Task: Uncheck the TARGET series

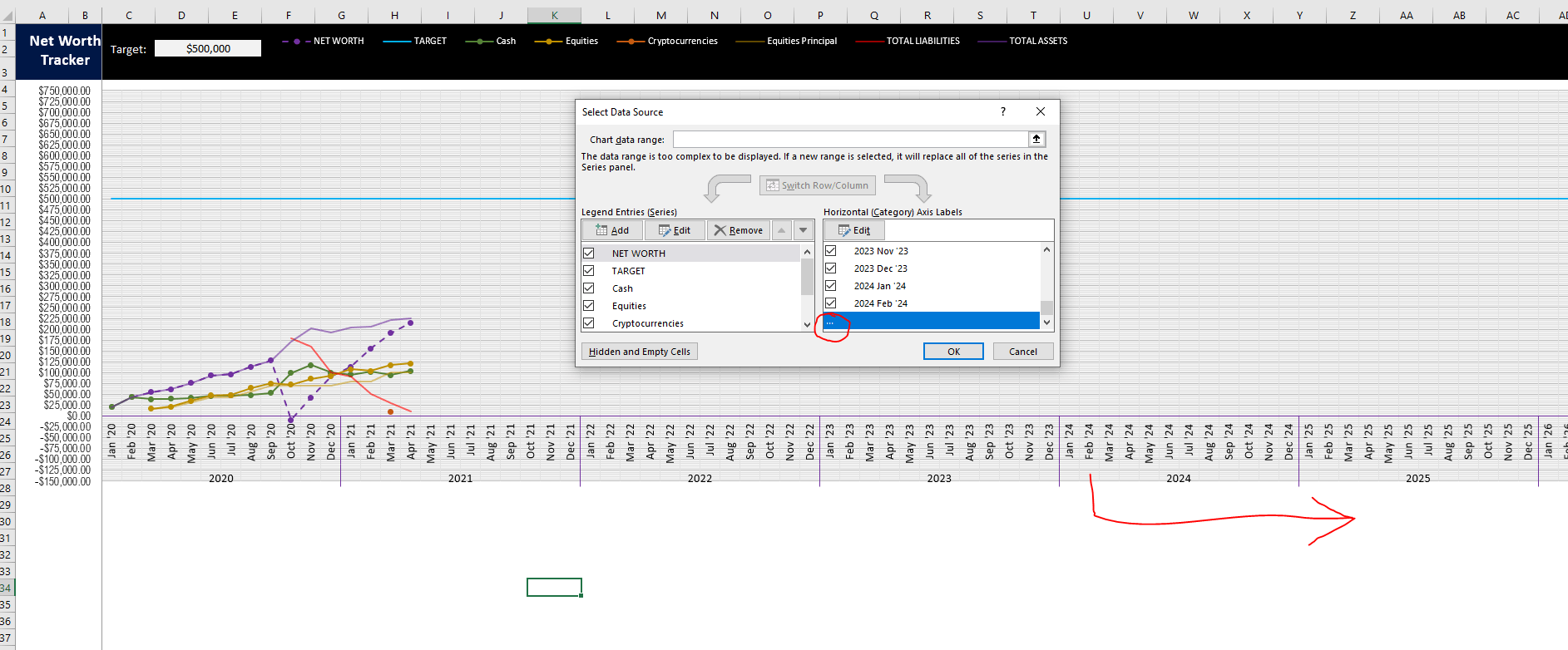Action: point(589,271)
